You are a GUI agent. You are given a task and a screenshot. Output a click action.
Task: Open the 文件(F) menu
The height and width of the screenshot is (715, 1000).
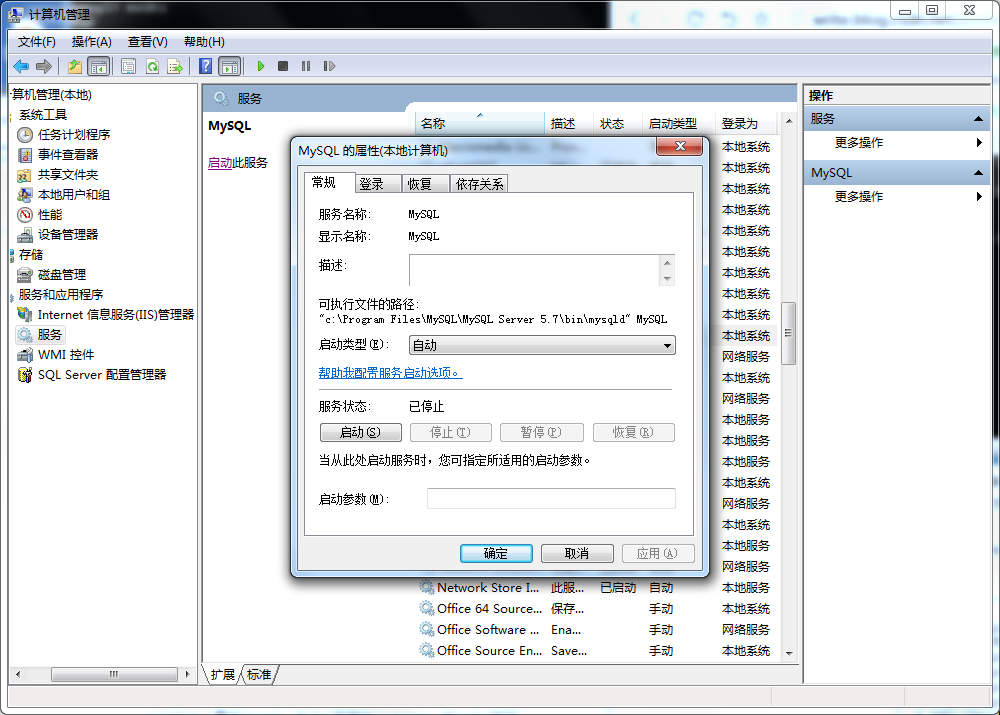(36, 42)
